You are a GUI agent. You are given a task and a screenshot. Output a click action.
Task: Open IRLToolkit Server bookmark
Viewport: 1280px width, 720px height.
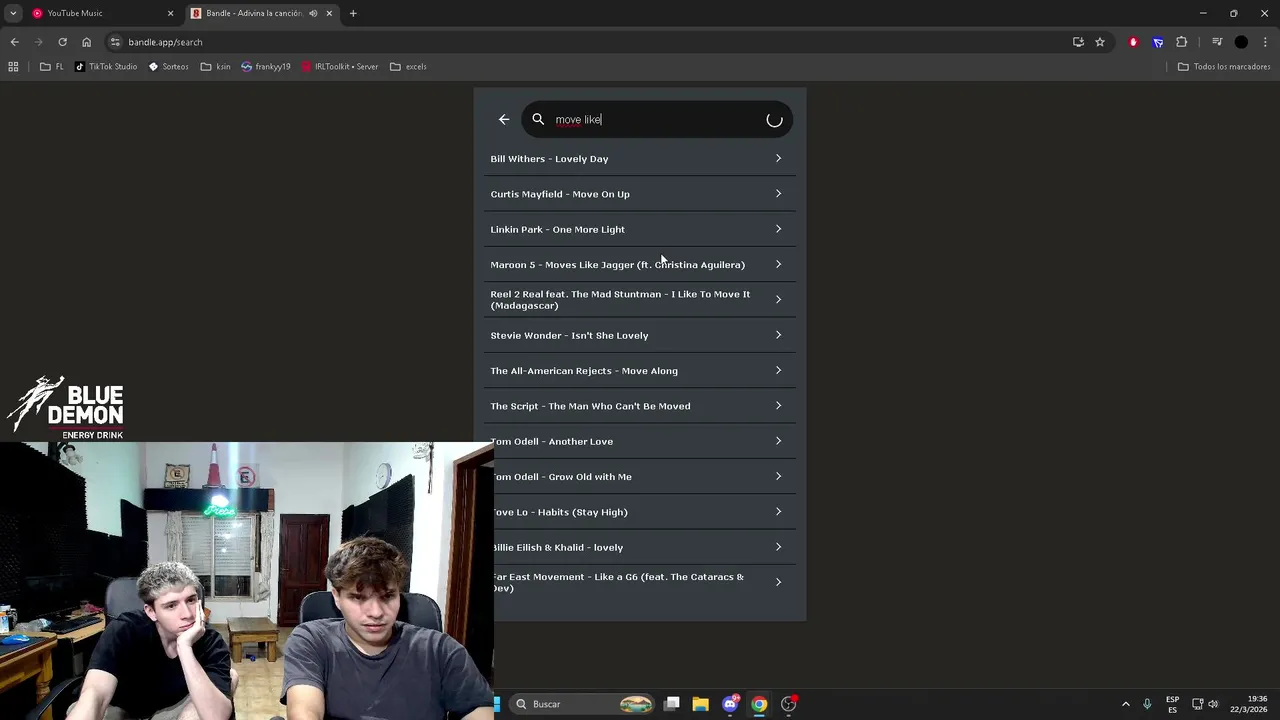pos(340,67)
